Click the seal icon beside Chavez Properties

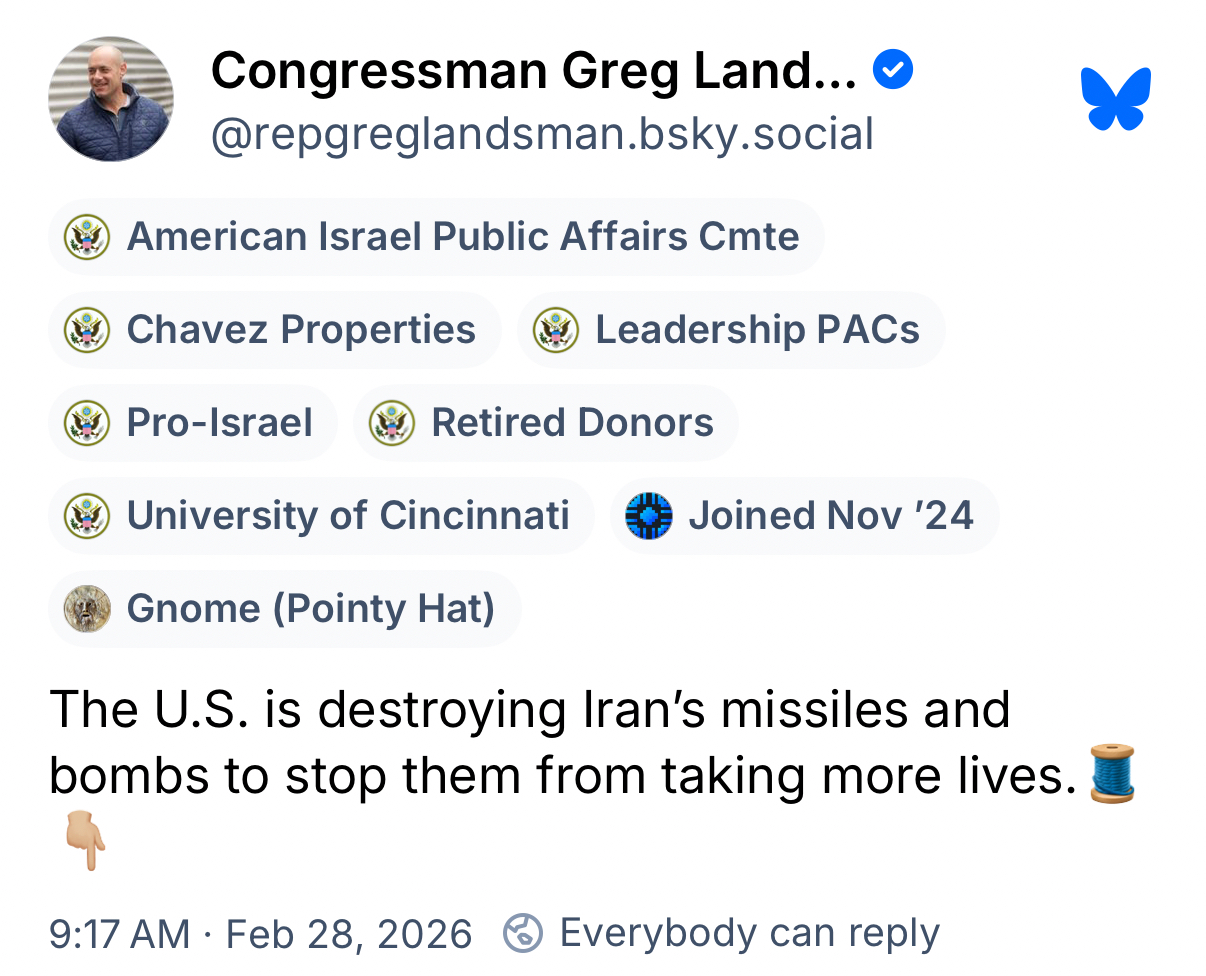pyautogui.click(x=87, y=330)
